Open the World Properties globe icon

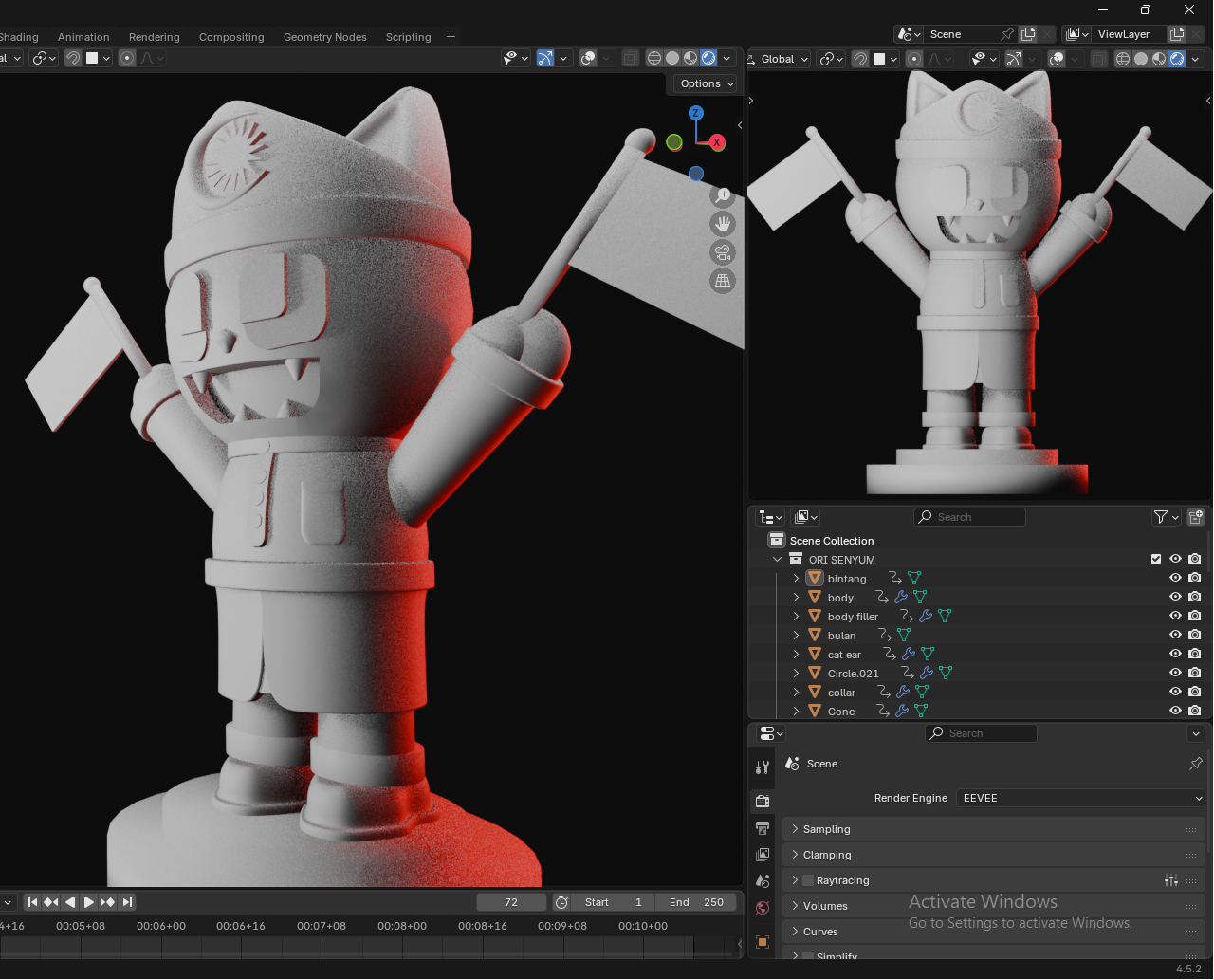(x=763, y=908)
